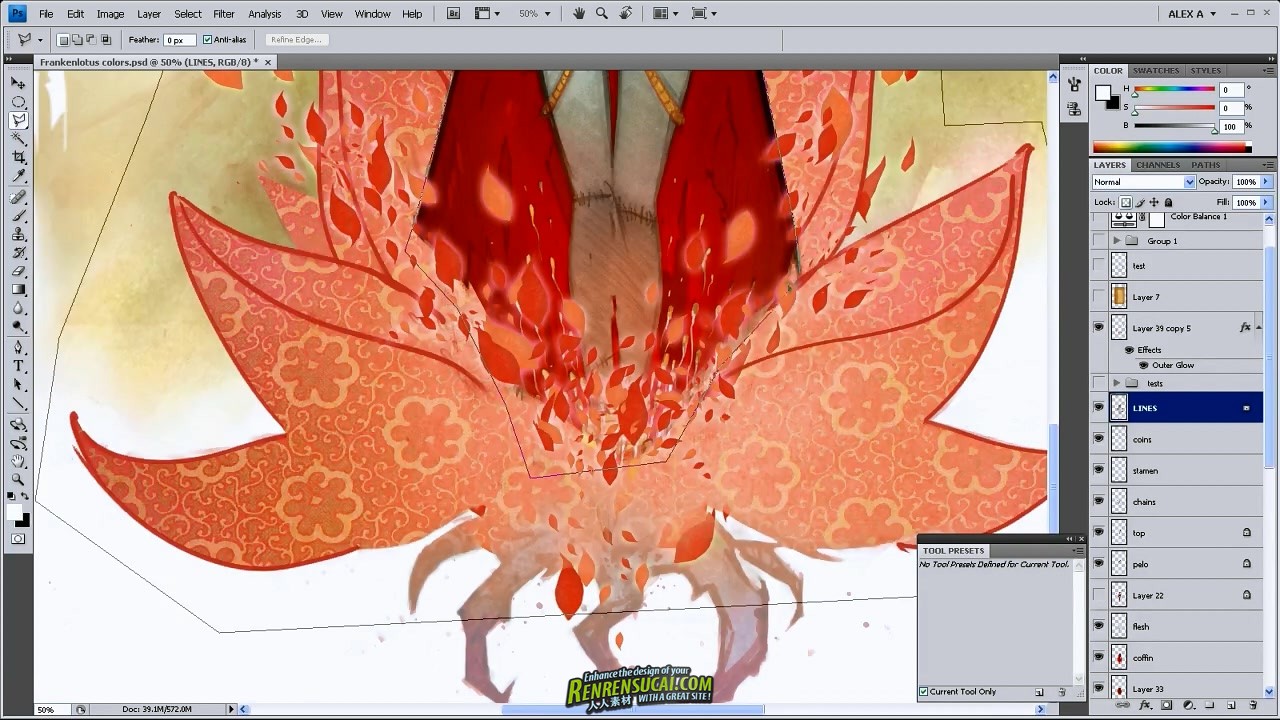Viewport: 1280px width, 720px height.
Task: Select the Path Selection tool
Action: click(x=18, y=386)
